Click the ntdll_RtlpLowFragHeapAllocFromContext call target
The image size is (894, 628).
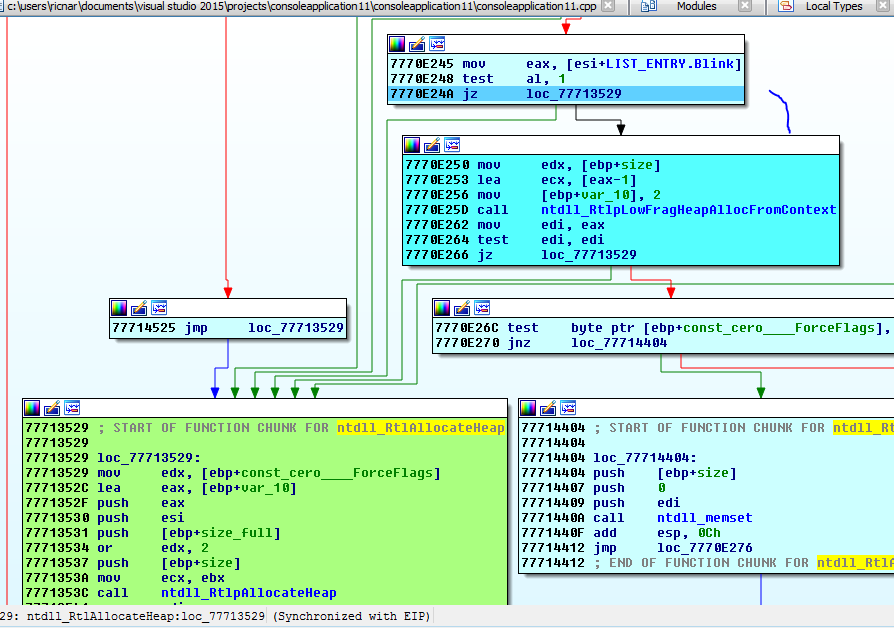686,210
